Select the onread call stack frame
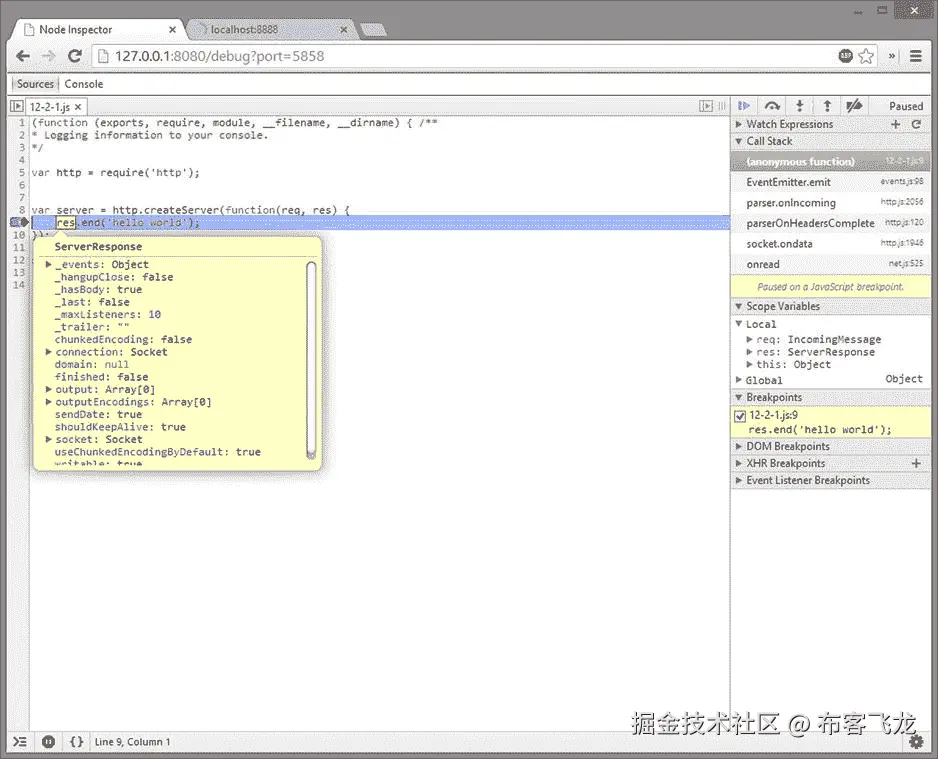Image resolution: width=938 pixels, height=759 pixels. pos(830,264)
